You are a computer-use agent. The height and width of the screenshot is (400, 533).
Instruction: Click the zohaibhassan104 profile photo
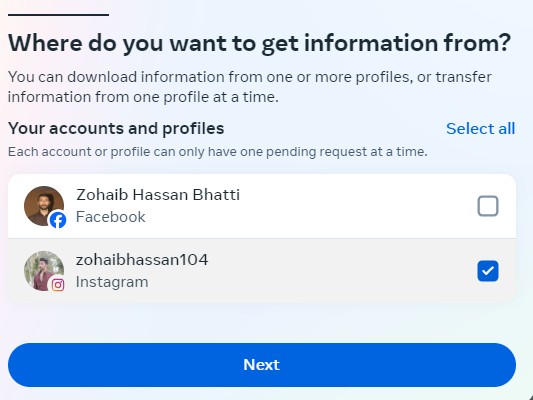pos(44,271)
